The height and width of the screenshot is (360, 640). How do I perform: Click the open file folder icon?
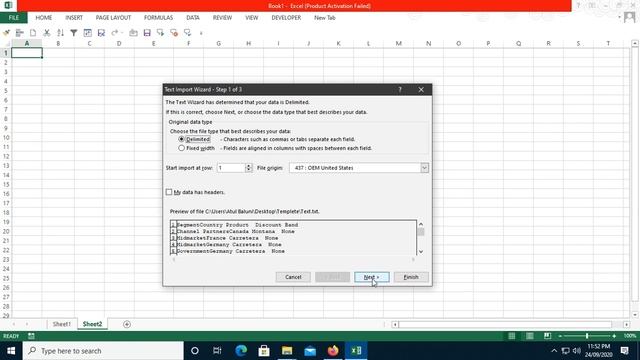tap(133, 33)
